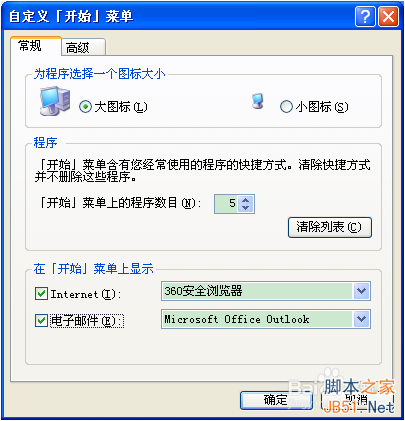
Task: Expand the 360安全浏览器 browser dropdown
Action: [361, 291]
